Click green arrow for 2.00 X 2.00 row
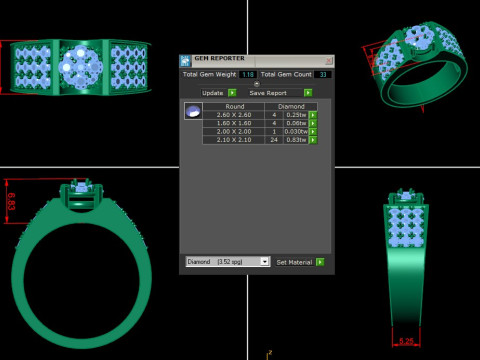 (x=313, y=132)
